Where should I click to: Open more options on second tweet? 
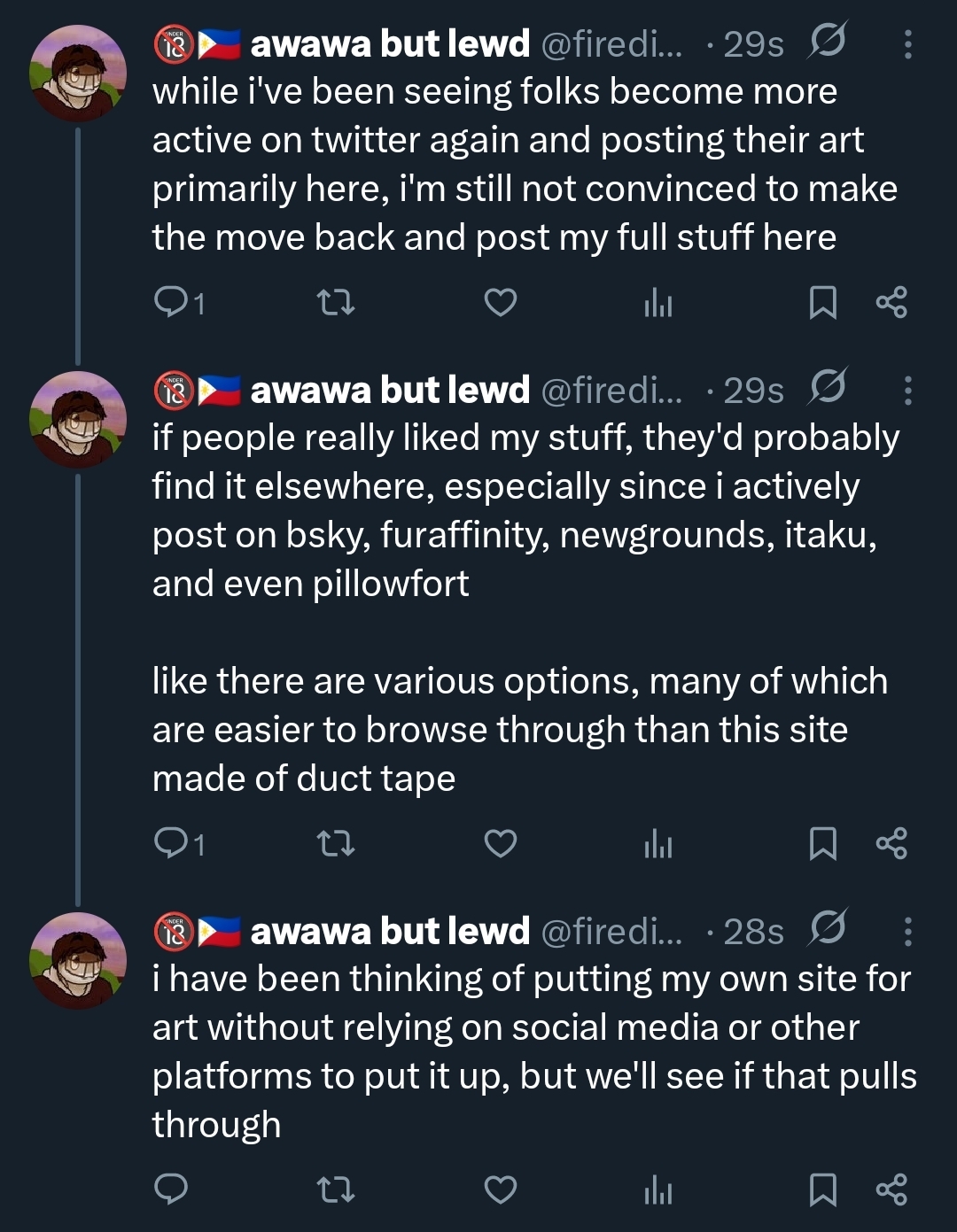(907, 390)
